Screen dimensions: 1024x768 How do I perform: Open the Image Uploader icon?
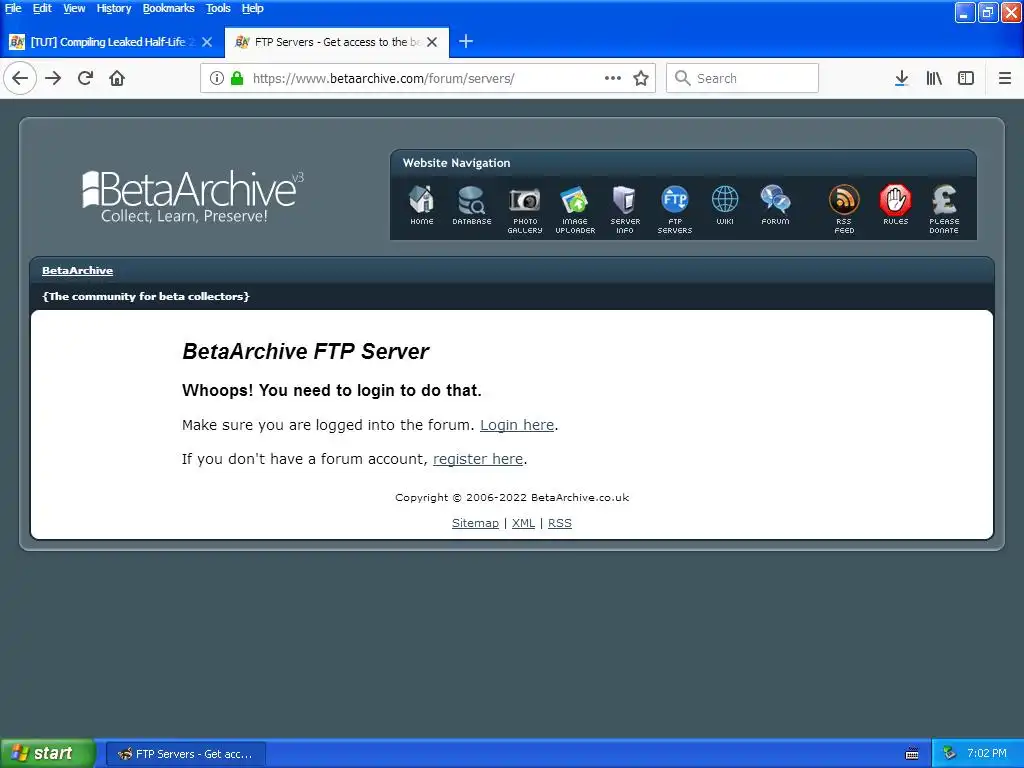click(x=575, y=210)
